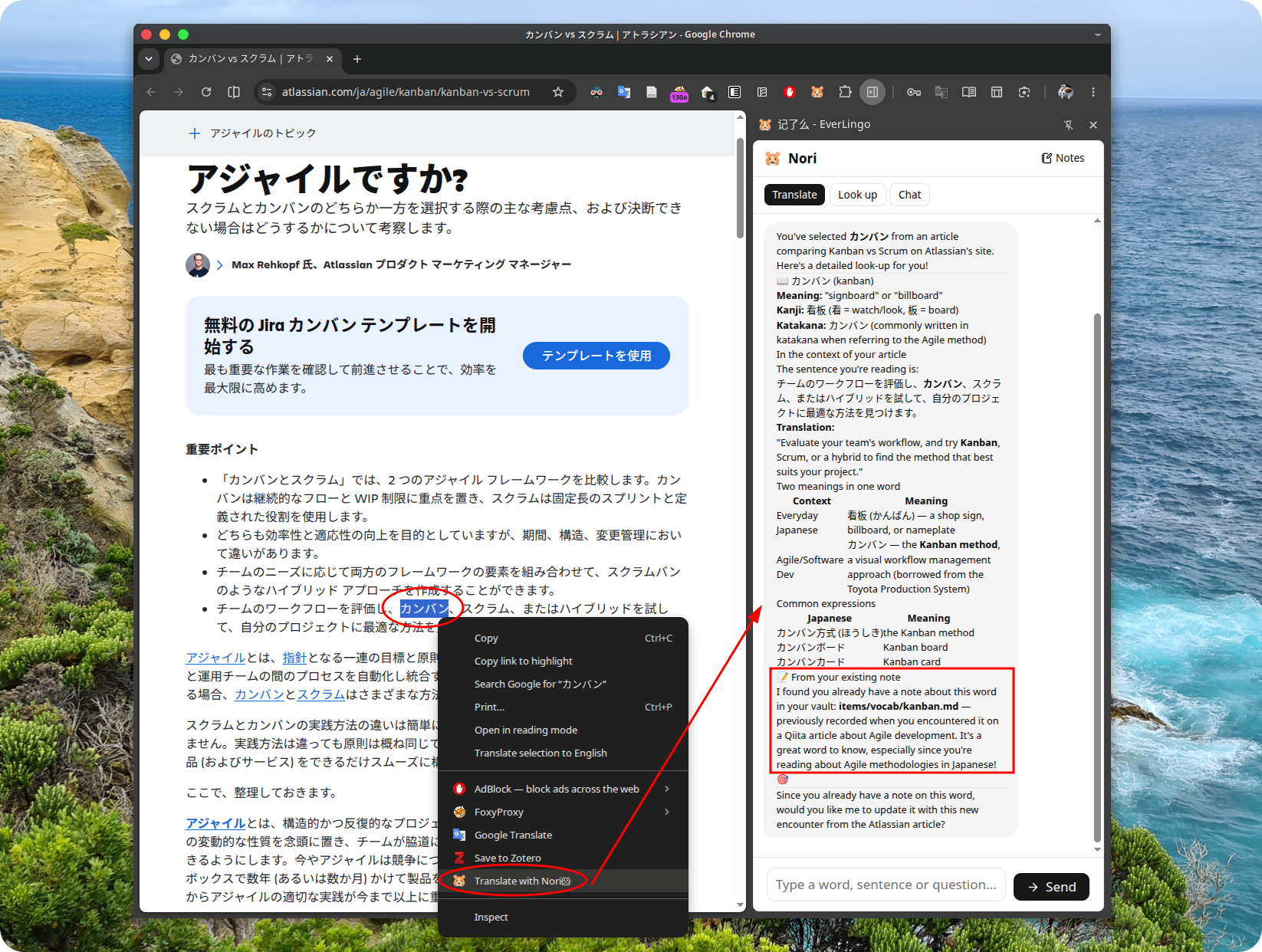
Task: Click the Max Rehkopf author avatar
Action: click(x=198, y=265)
